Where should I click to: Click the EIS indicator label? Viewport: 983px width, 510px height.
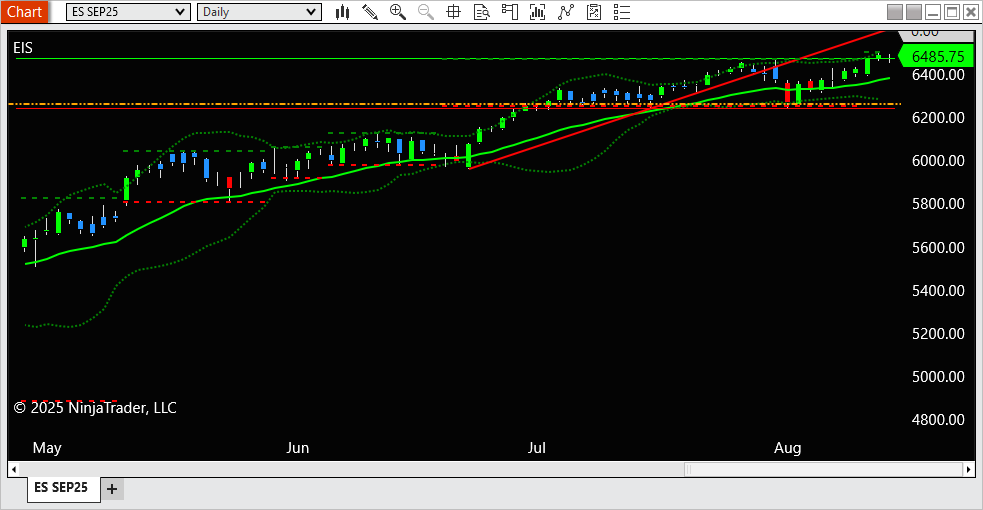tap(23, 48)
